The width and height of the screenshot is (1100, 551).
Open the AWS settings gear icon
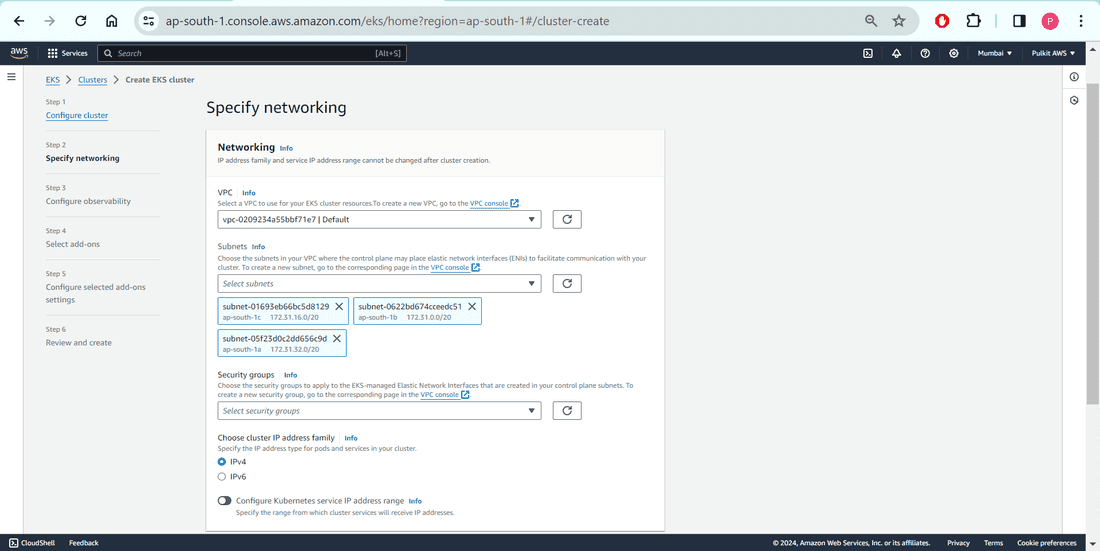pyautogui.click(x=954, y=53)
